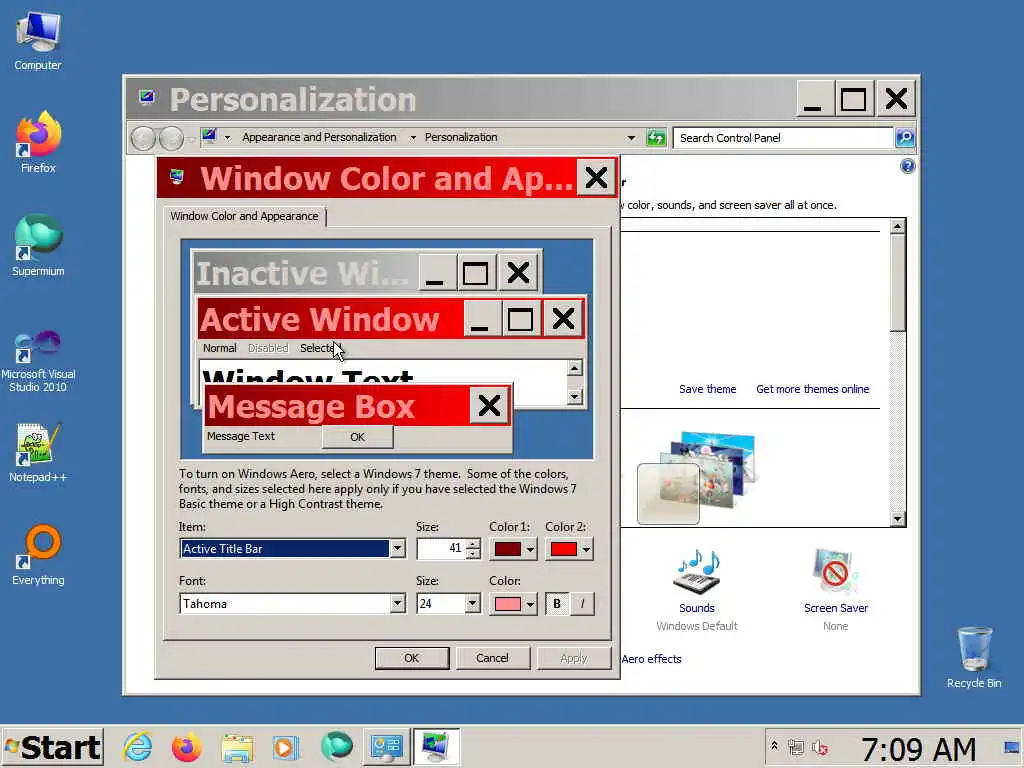Click the Active Window title bar preview

331,319
